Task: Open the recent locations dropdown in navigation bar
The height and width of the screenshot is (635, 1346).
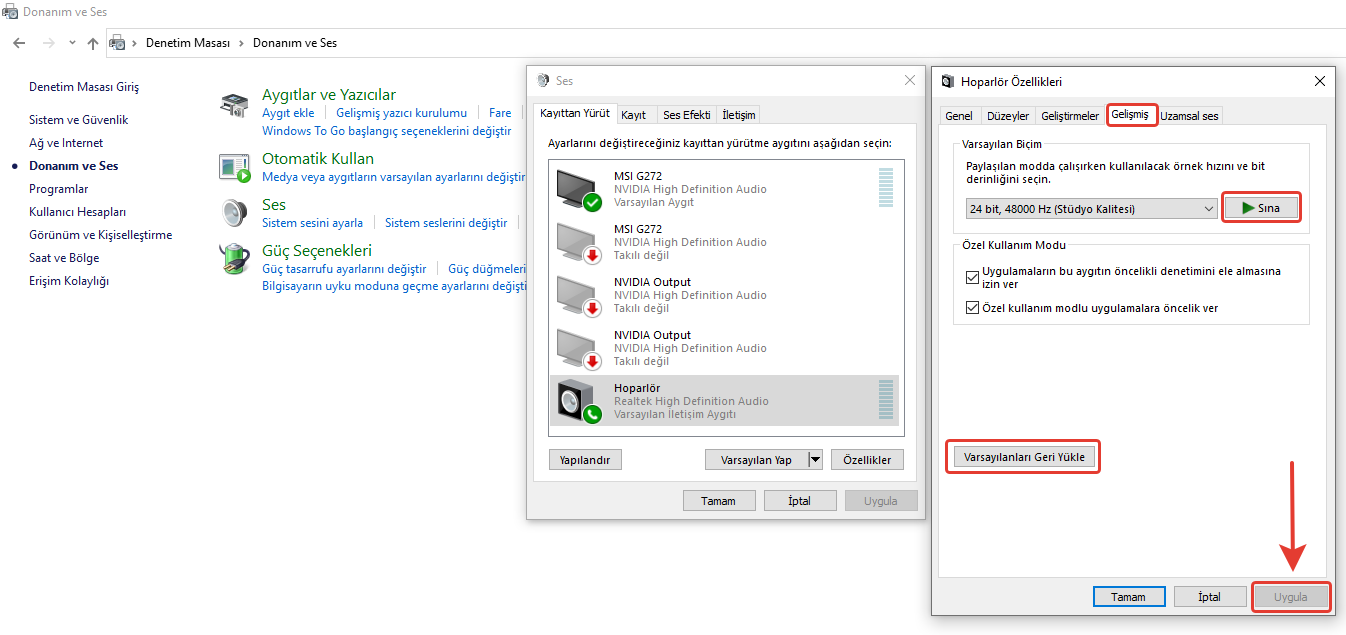Action: (72, 43)
